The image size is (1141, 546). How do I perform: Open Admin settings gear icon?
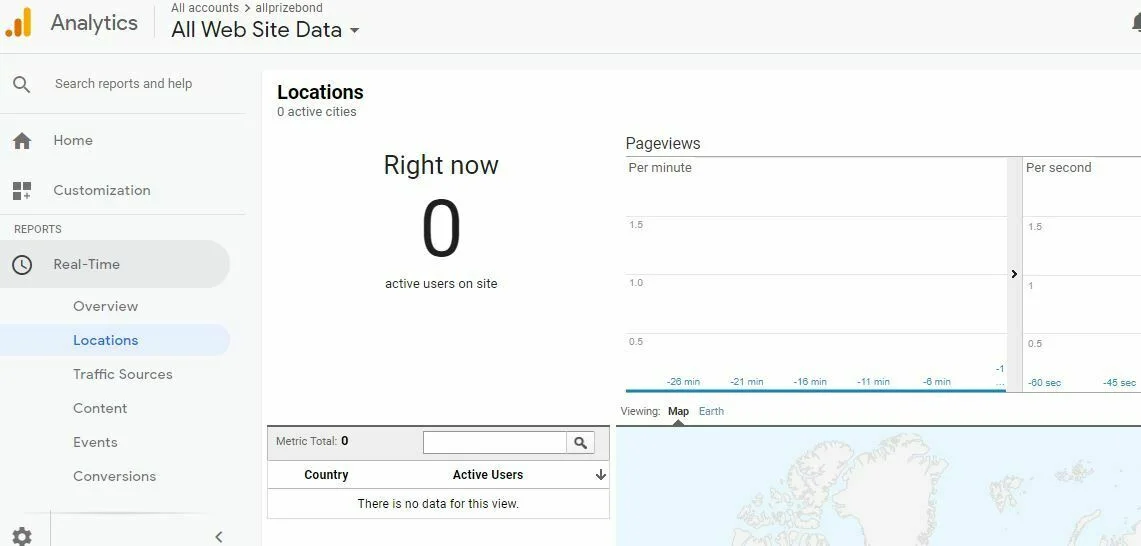click(22, 537)
